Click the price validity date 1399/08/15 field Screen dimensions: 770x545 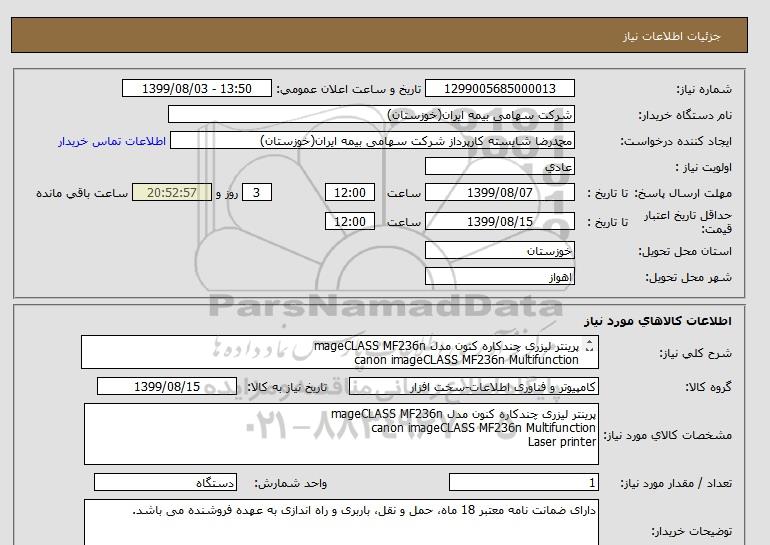click(499, 221)
